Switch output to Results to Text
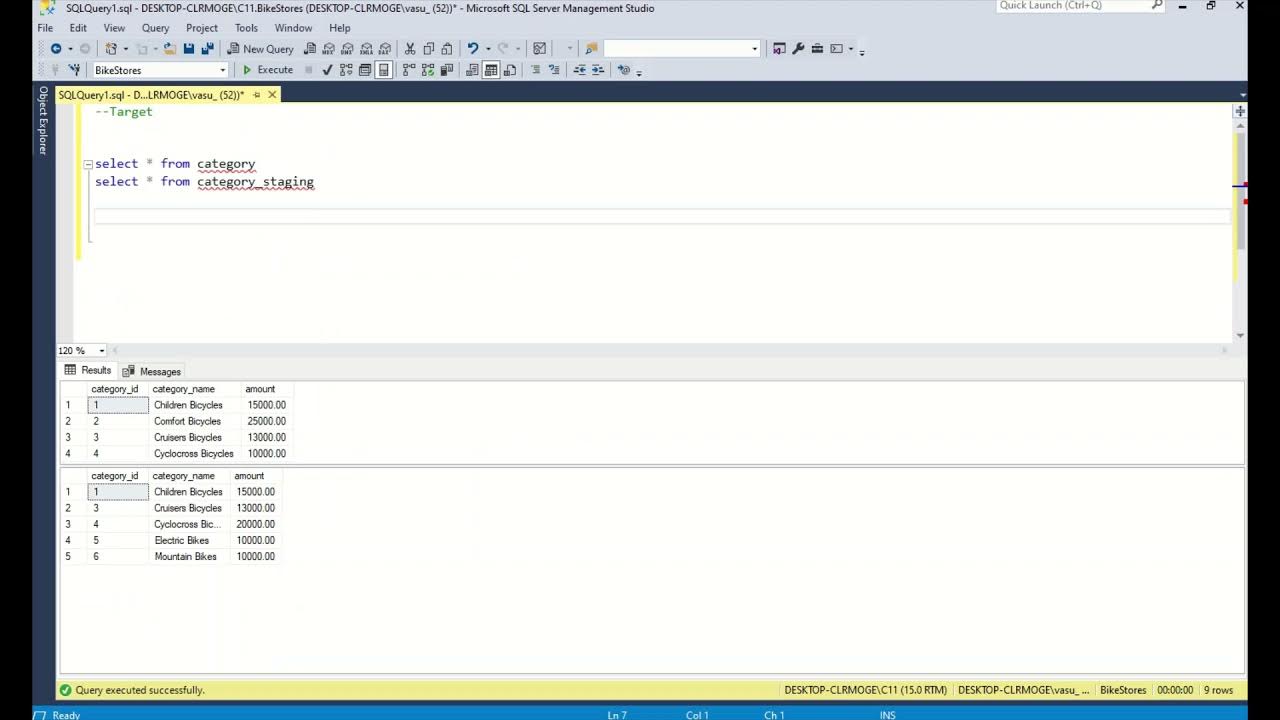This screenshot has width=1280, height=720. click(x=472, y=70)
